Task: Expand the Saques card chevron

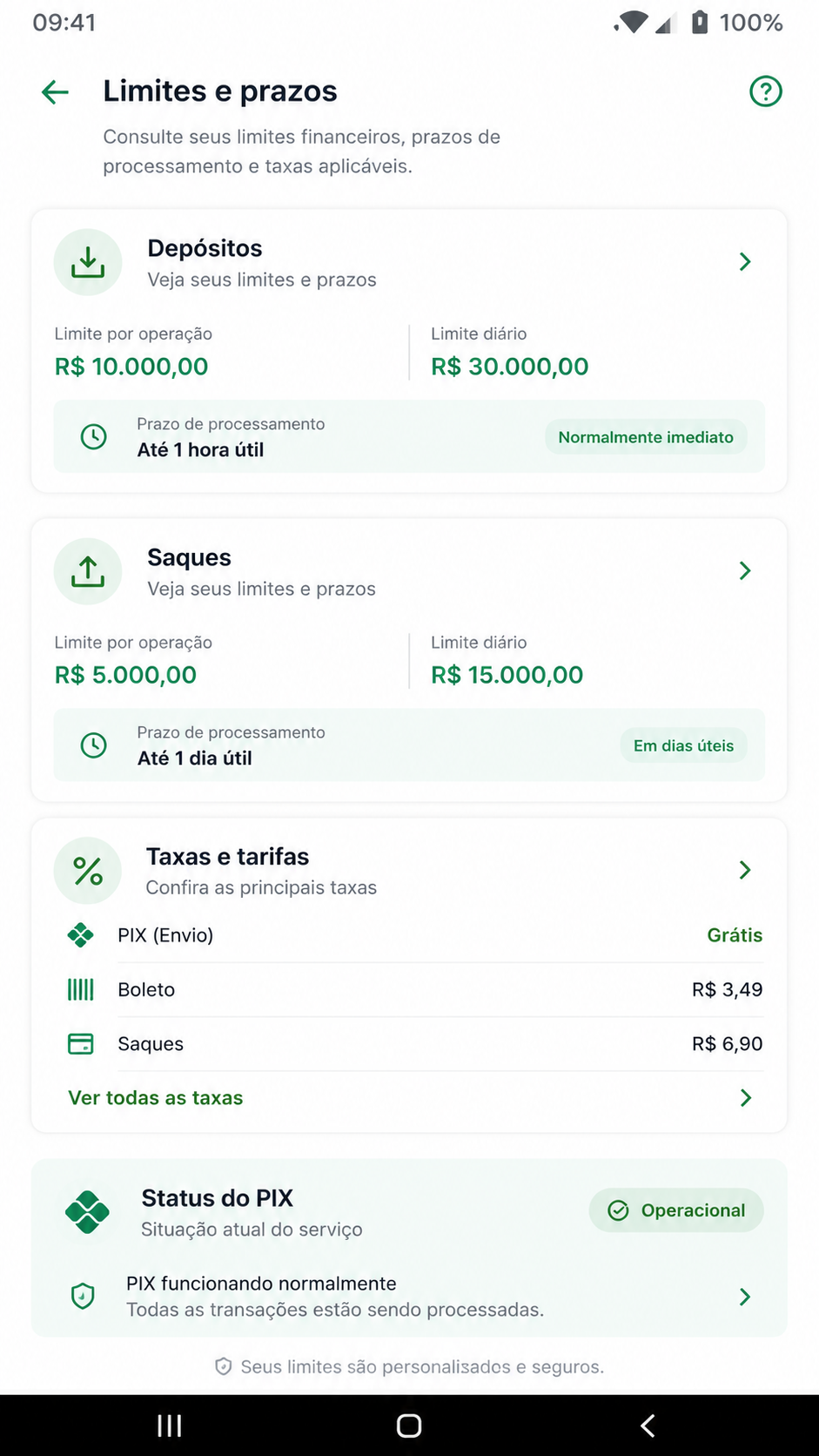Action: pos(745,570)
